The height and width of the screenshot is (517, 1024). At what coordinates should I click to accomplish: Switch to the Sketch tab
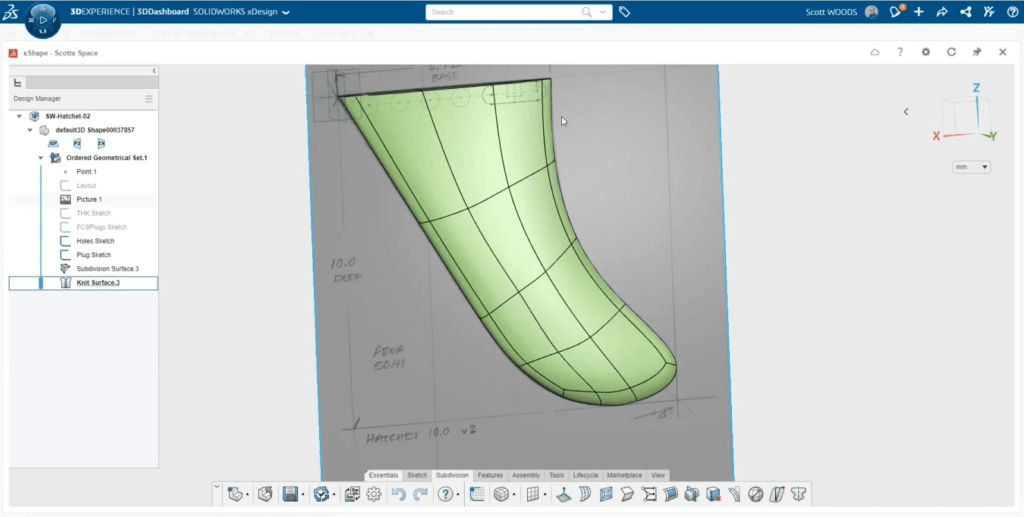[417, 475]
